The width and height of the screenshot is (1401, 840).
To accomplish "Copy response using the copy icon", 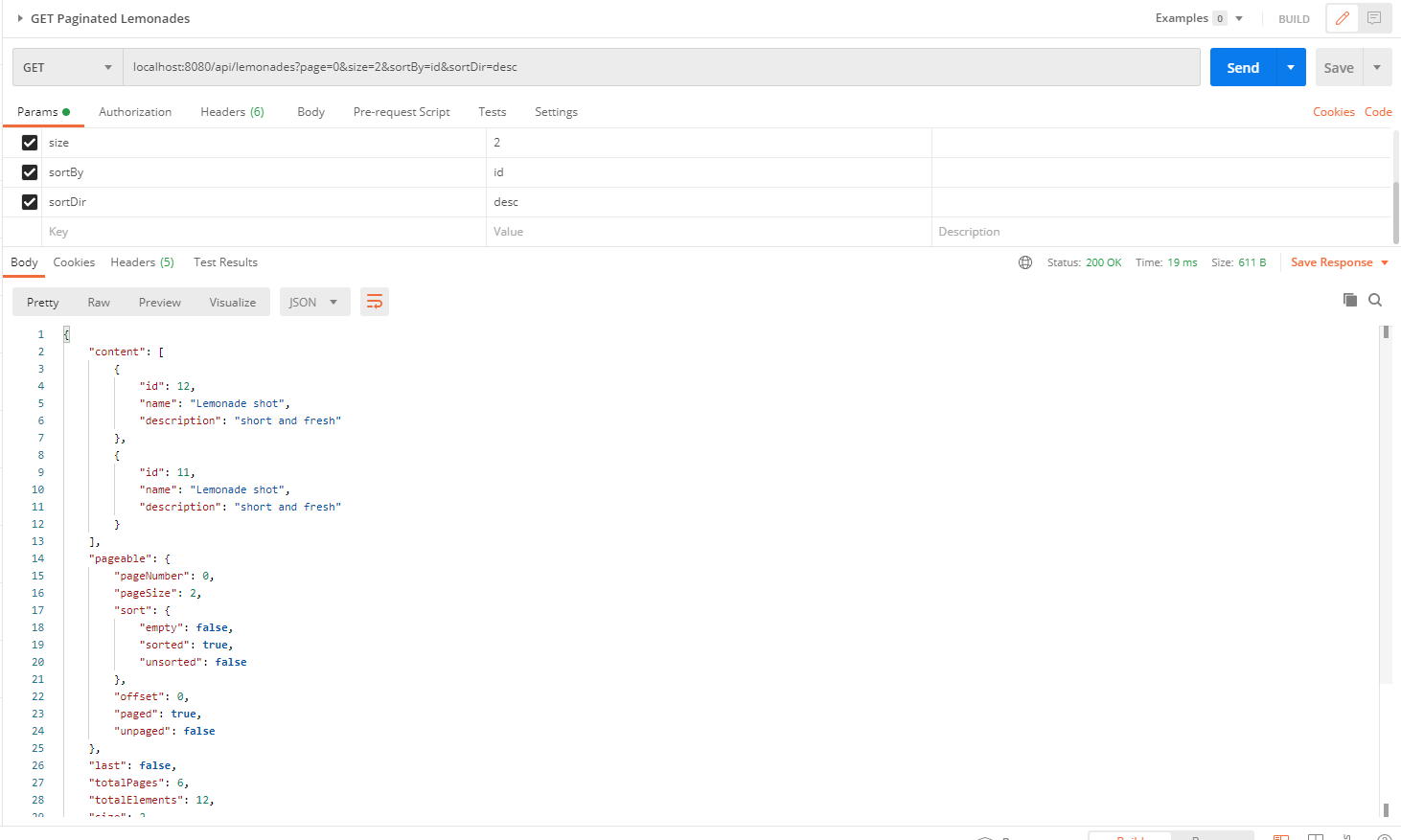I will 1349,300.
